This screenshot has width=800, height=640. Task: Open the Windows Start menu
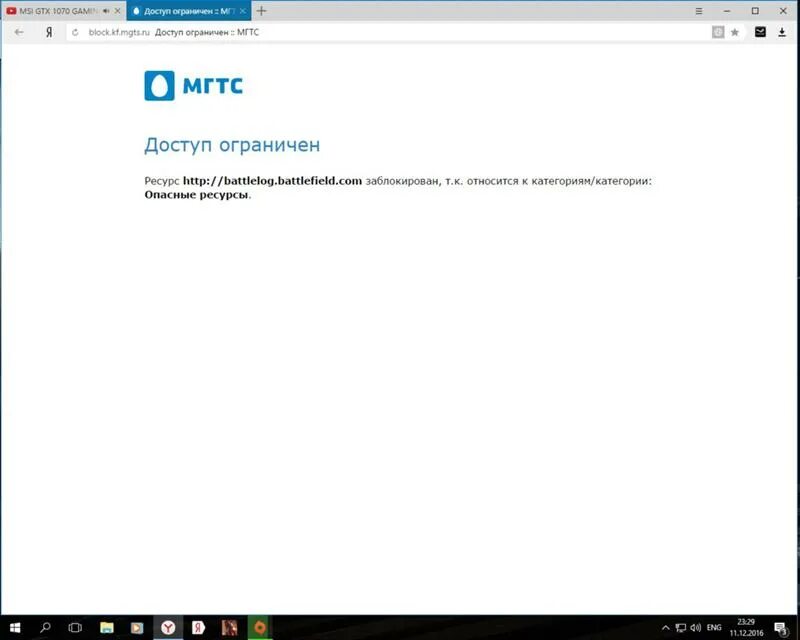pos(15,628)
